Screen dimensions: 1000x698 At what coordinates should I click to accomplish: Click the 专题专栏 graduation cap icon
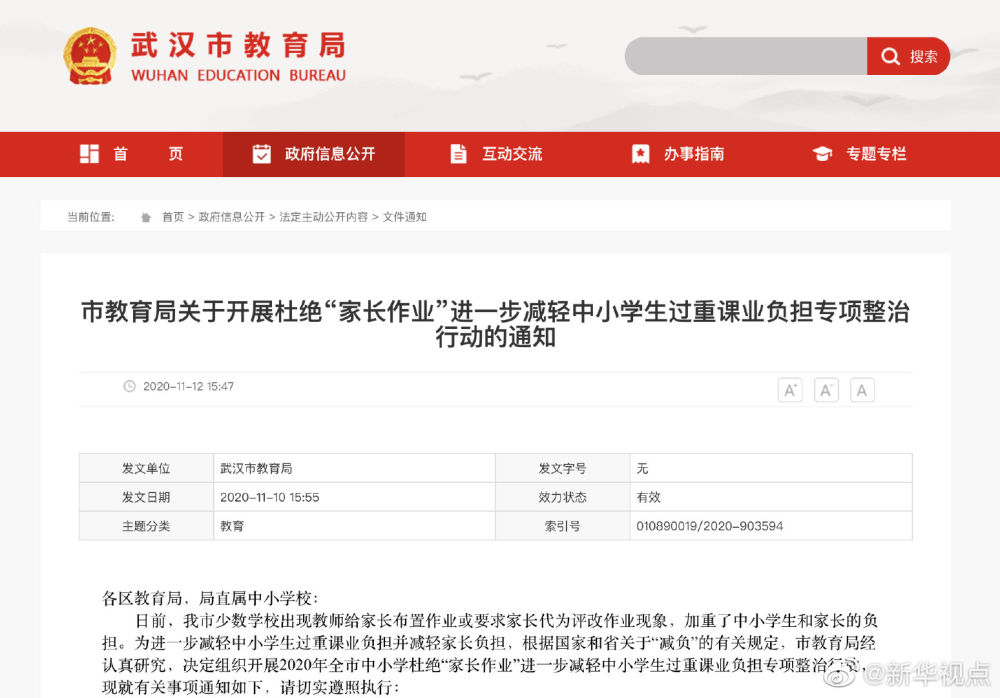point(822,154)
